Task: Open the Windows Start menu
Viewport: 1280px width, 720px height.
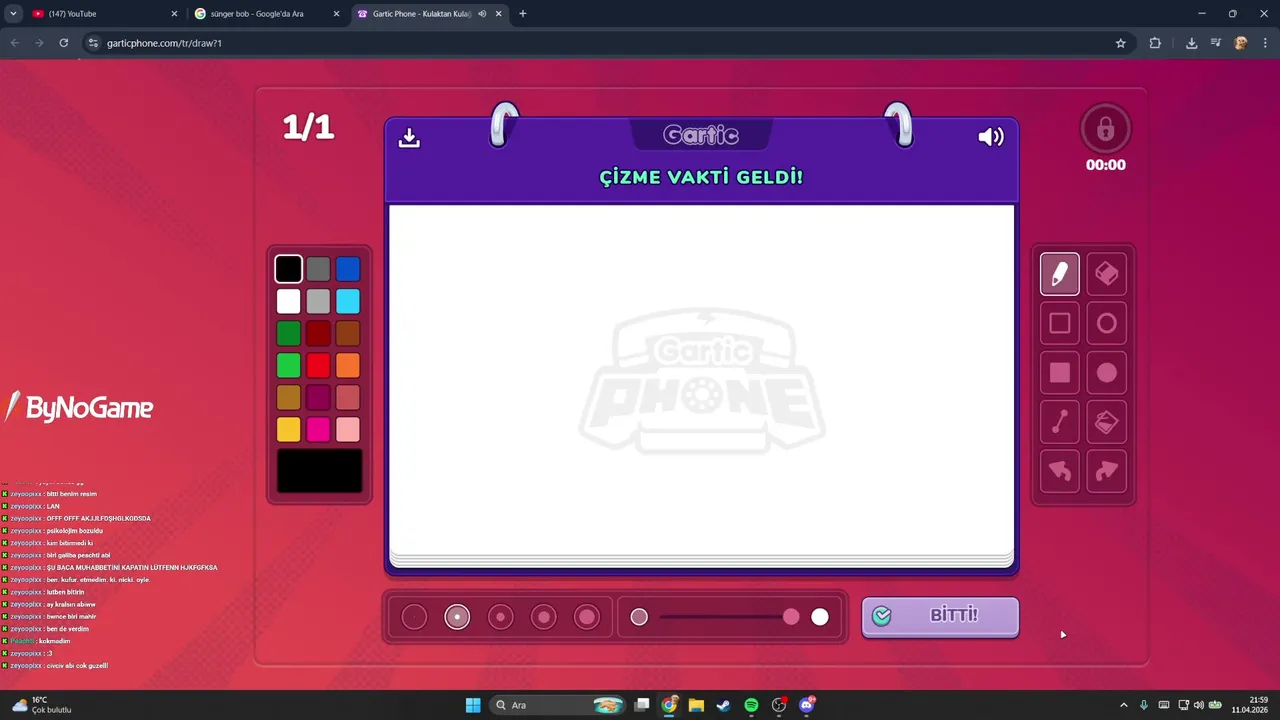Action: point(473,705)
